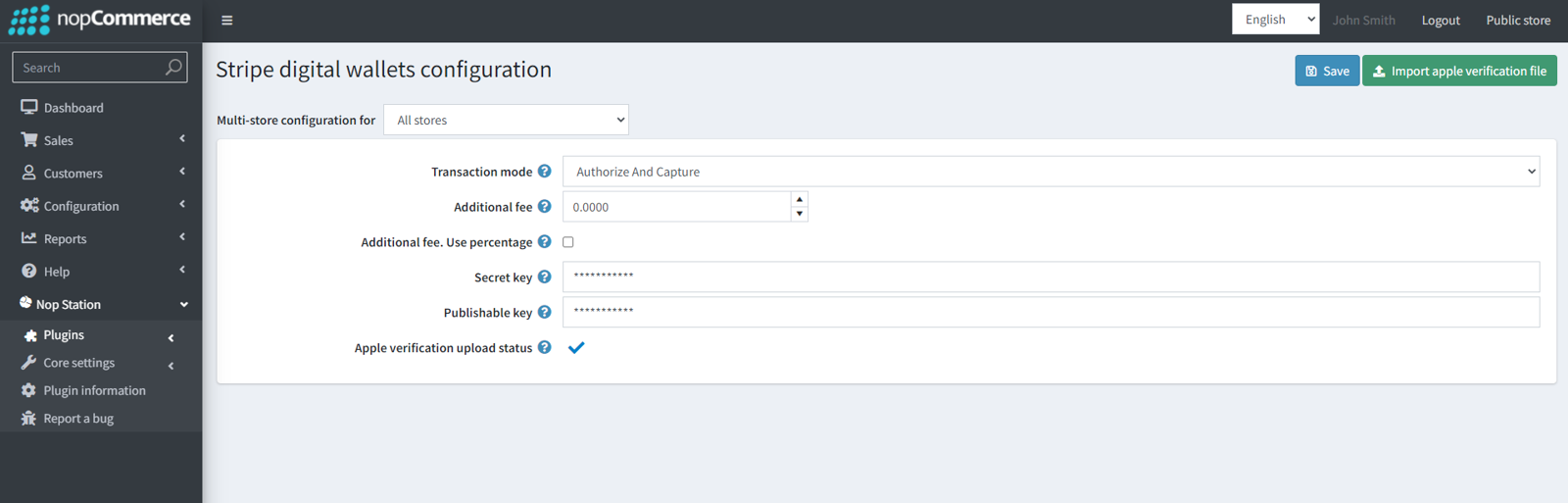
Task: Open help tooltip for Transaction mode
Action: (544, 172)
